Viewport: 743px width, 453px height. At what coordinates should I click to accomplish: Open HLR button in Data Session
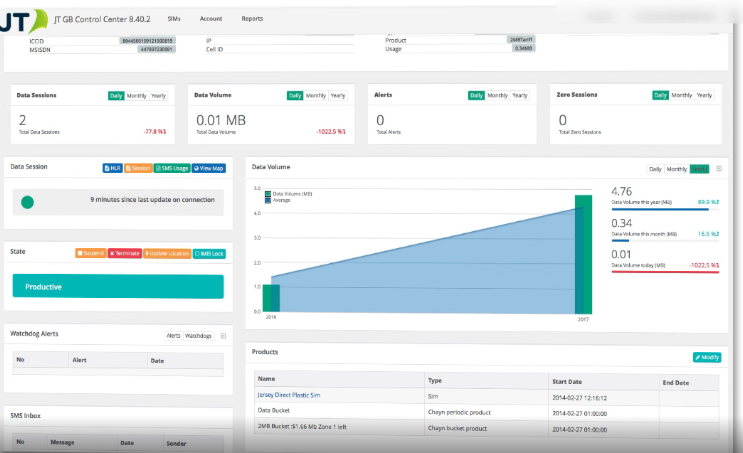112,168
